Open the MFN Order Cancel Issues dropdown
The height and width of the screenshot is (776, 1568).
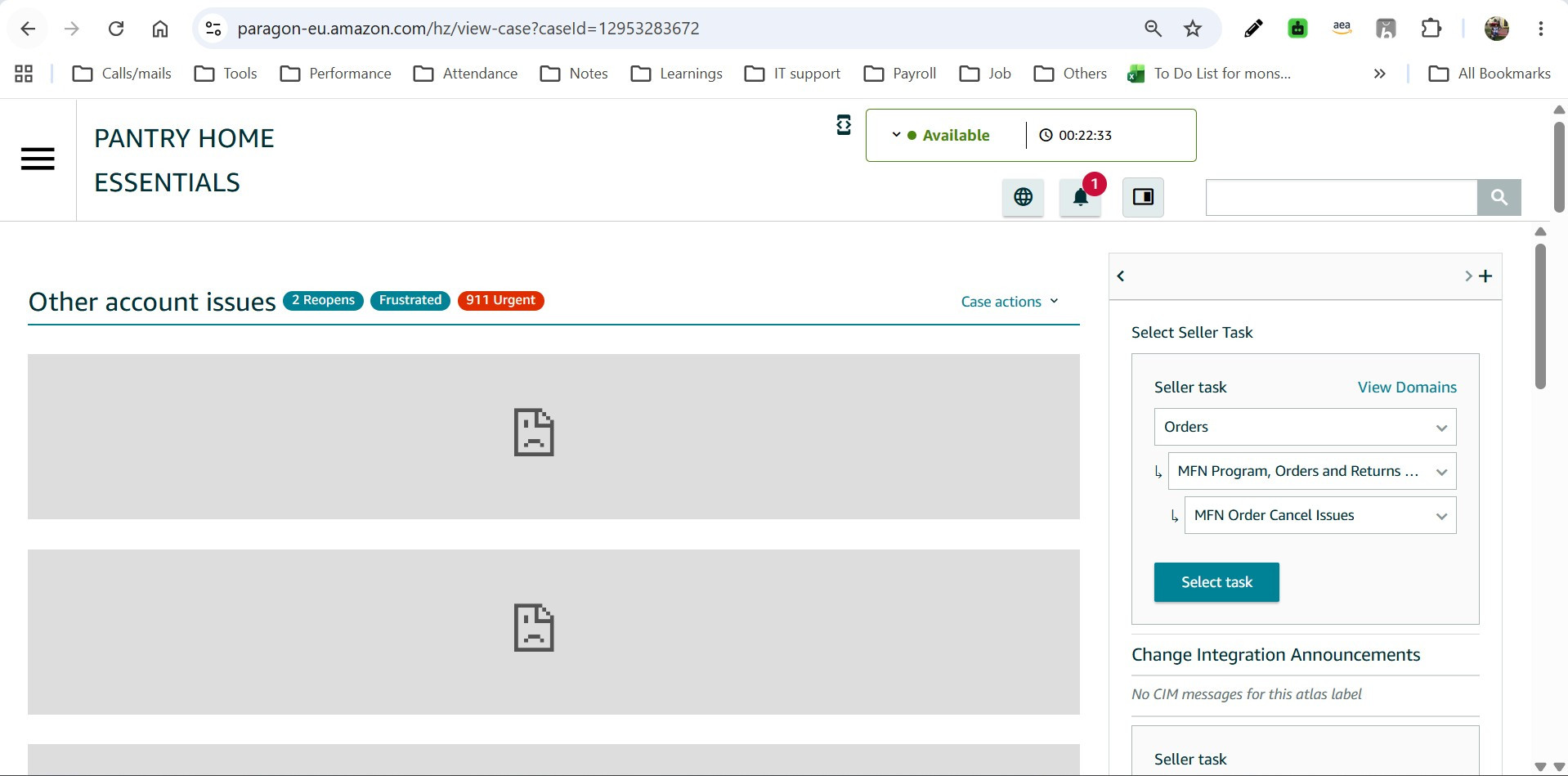pyautogui.click(x=1320, y=515)
